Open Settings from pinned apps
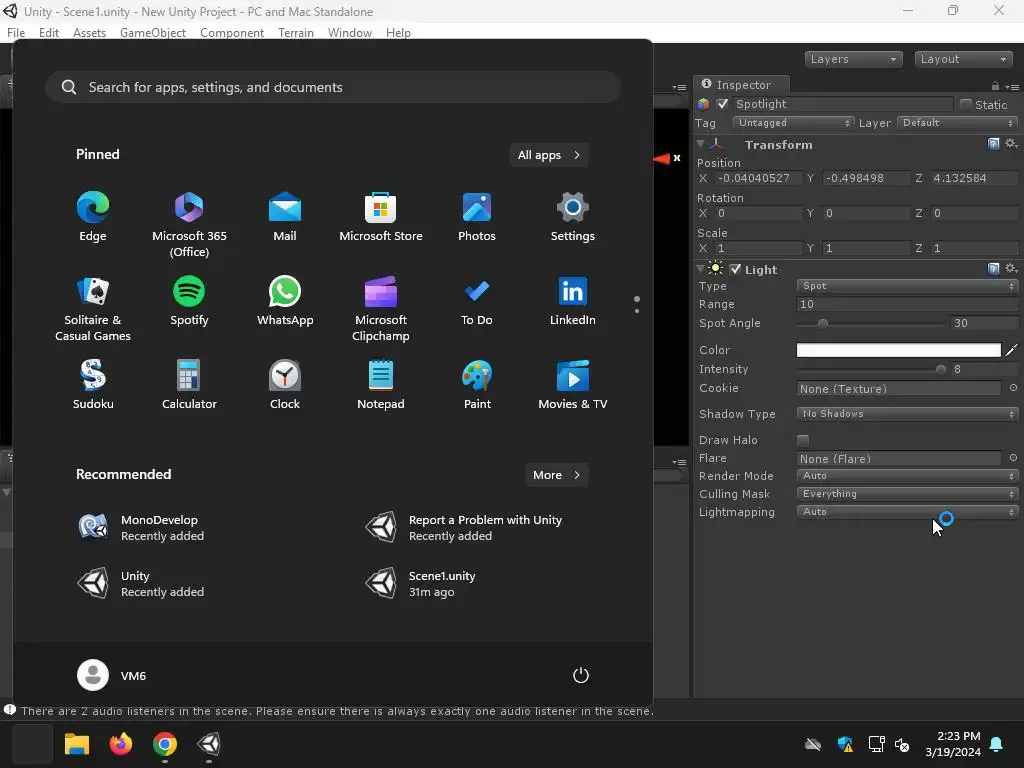The image size is (1024, 768). [x=573, y=217]
